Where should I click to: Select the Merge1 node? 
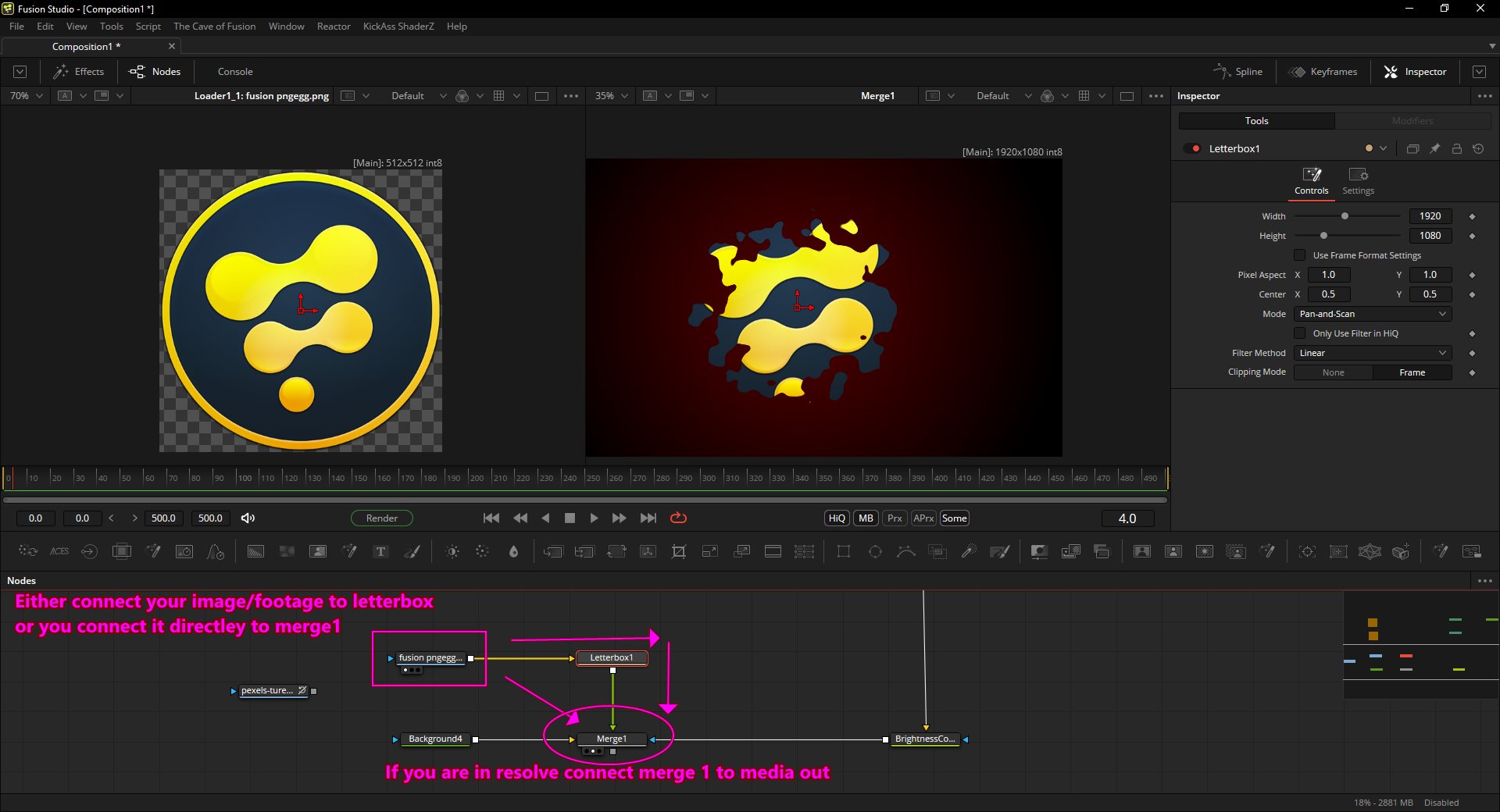612,739
